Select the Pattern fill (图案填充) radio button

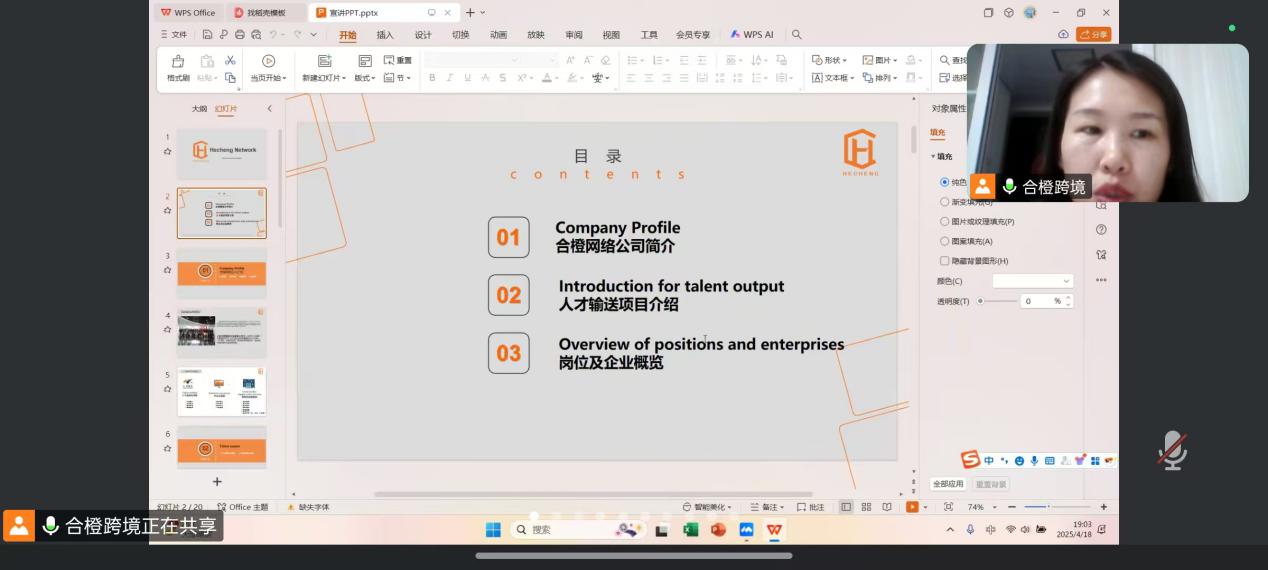click(x=944, y=241)
